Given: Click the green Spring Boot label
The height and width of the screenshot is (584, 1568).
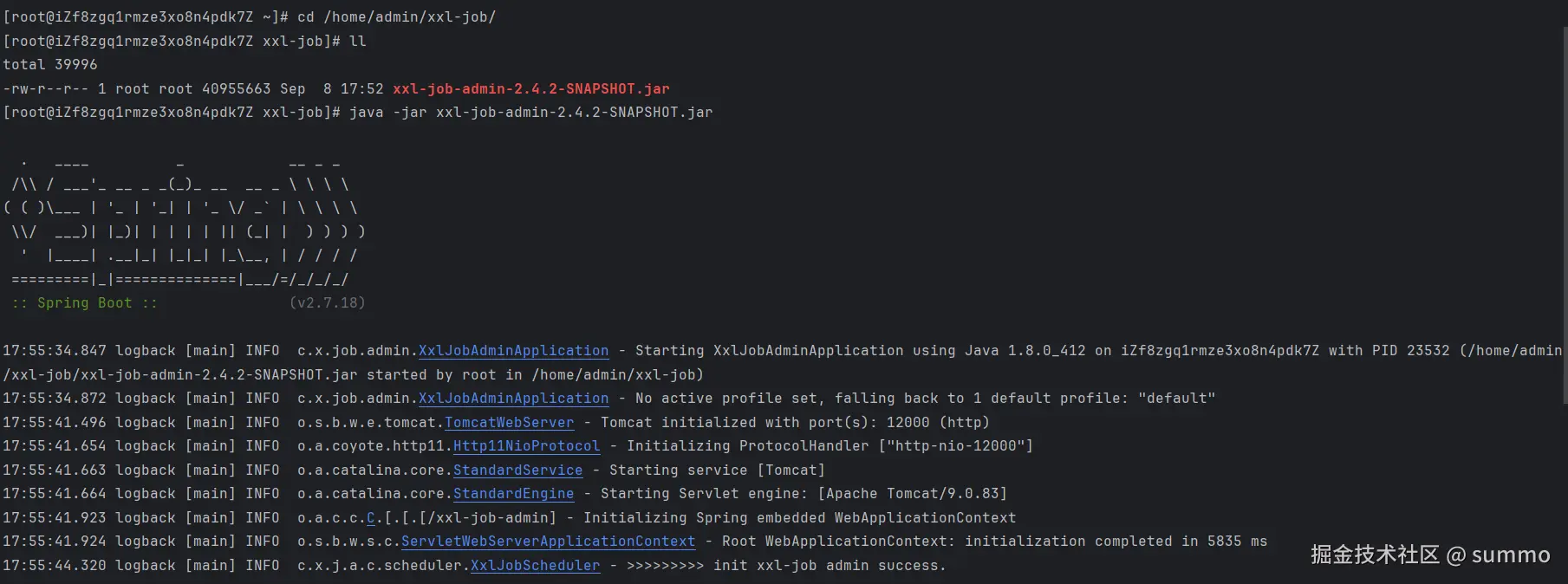Looking at the screenshot, I should coord(85,303).
